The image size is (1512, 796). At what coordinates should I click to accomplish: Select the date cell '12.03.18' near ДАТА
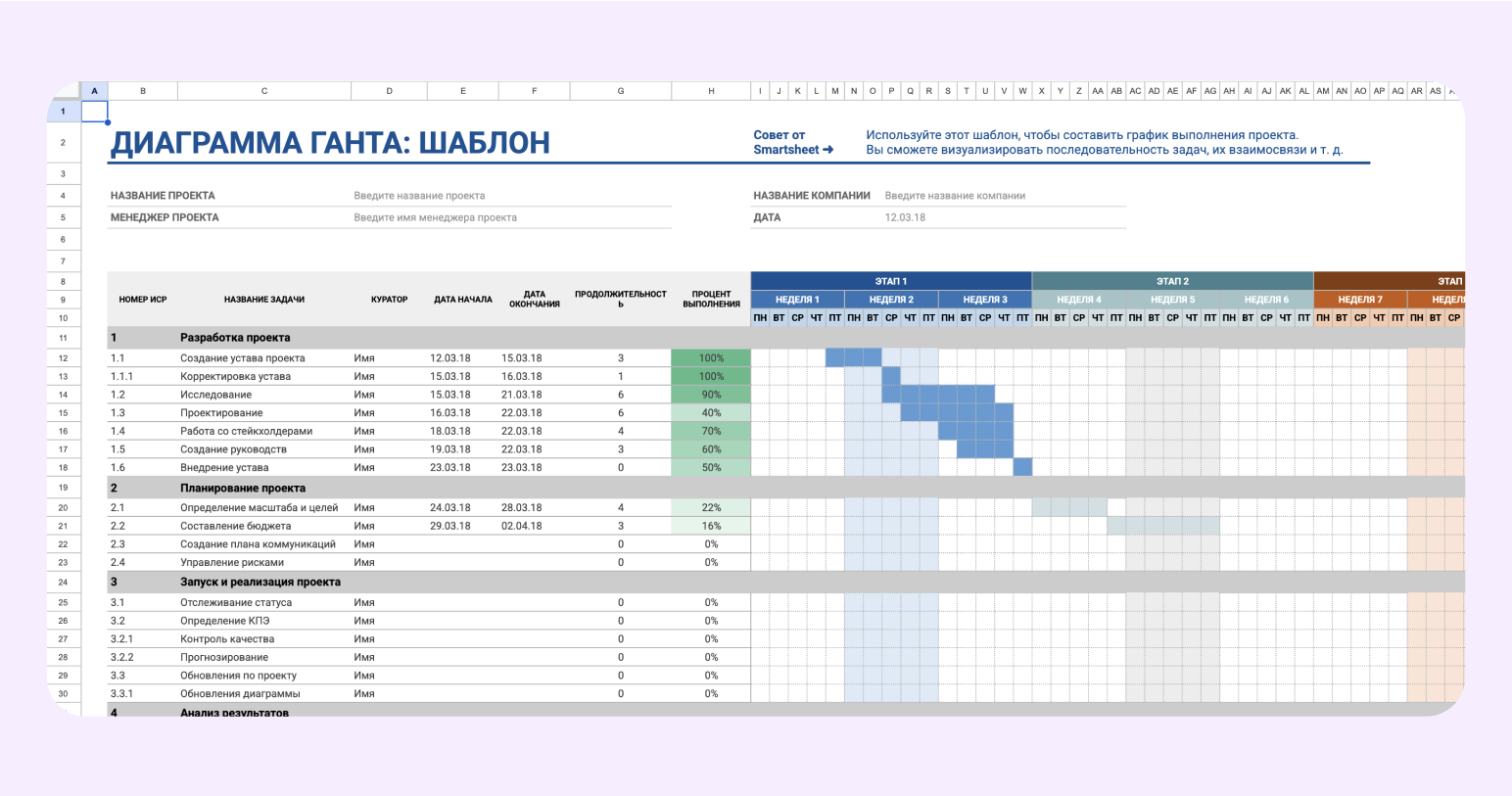(x=905, y=217)
